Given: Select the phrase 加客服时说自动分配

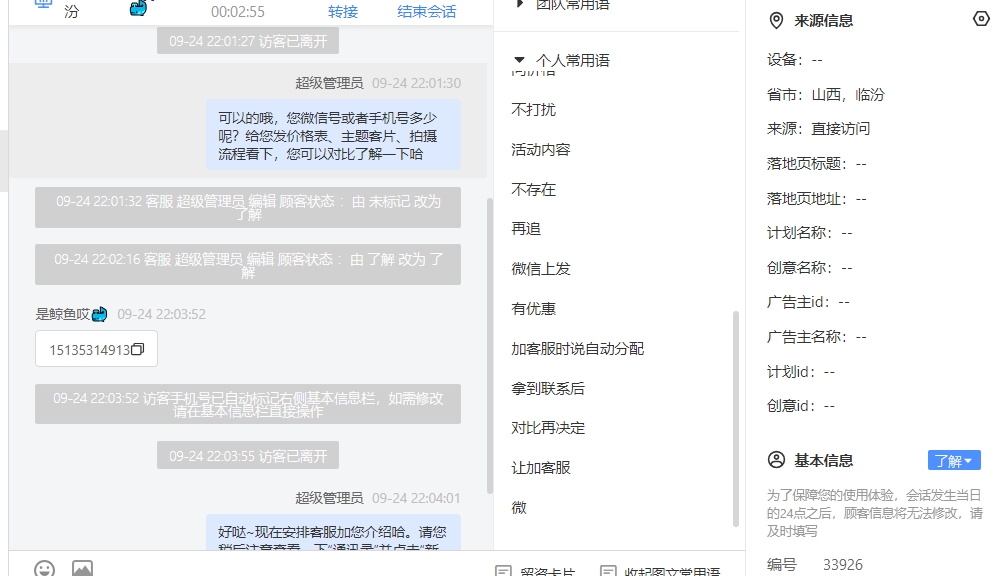Looking at the screenshot, I should 578,349.
